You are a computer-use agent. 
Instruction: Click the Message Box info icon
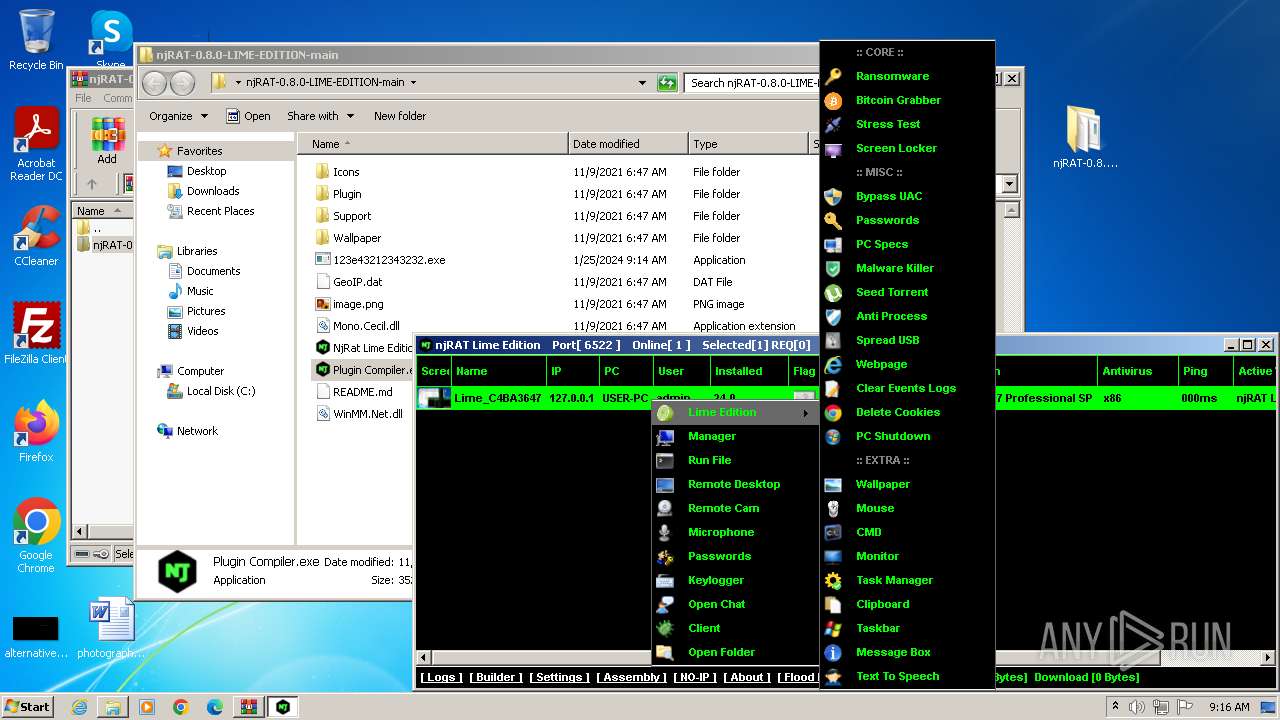[x=833, y=652]
